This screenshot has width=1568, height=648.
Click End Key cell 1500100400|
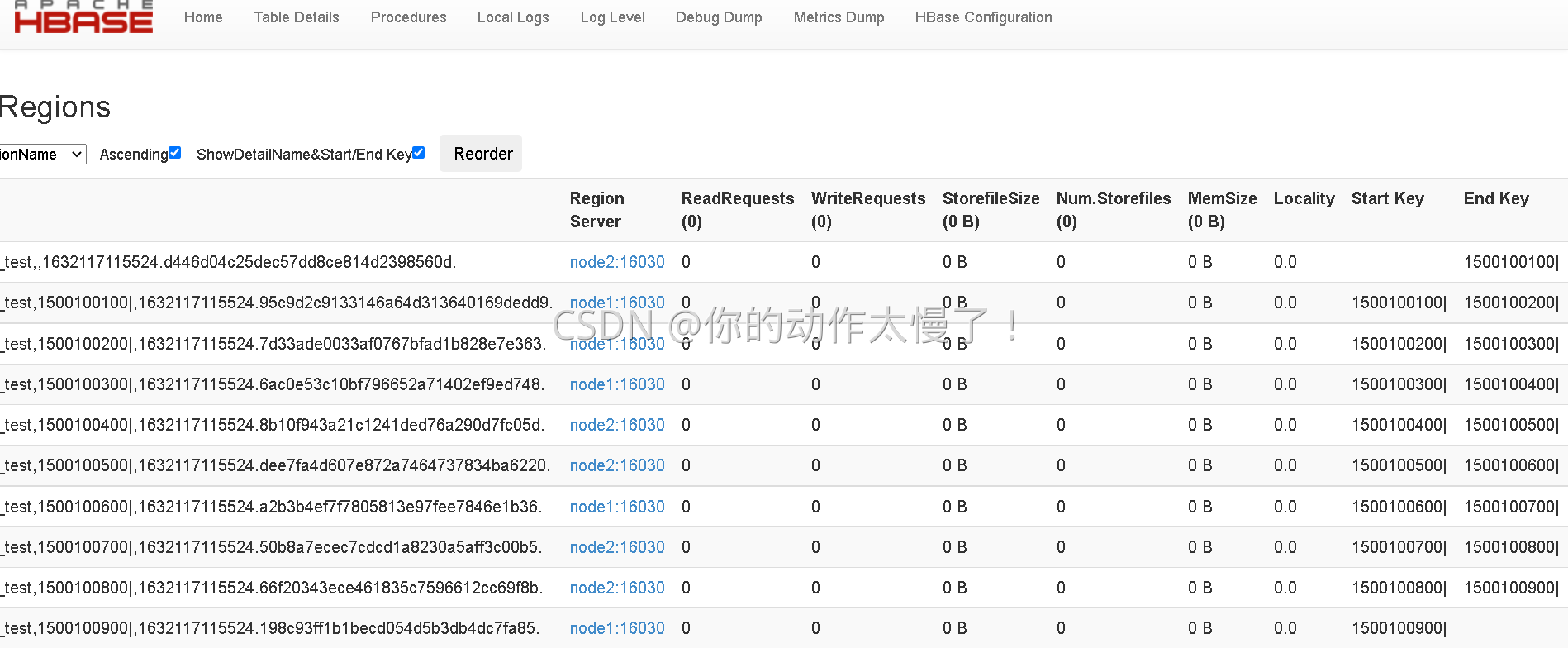pyautogui.click(x=1511, y=384)
